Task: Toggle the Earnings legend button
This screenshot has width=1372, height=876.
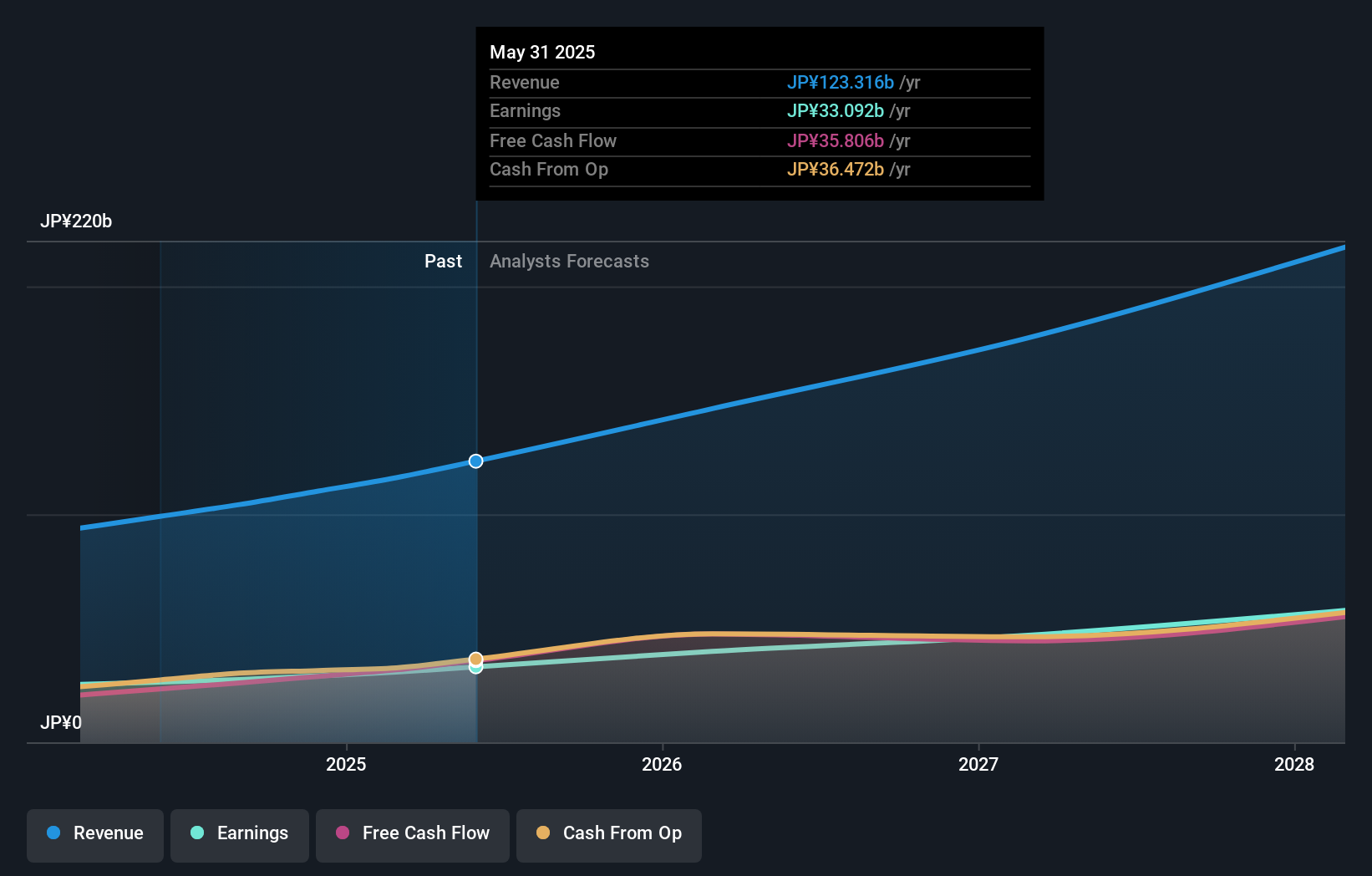Action: click(240, 834)
